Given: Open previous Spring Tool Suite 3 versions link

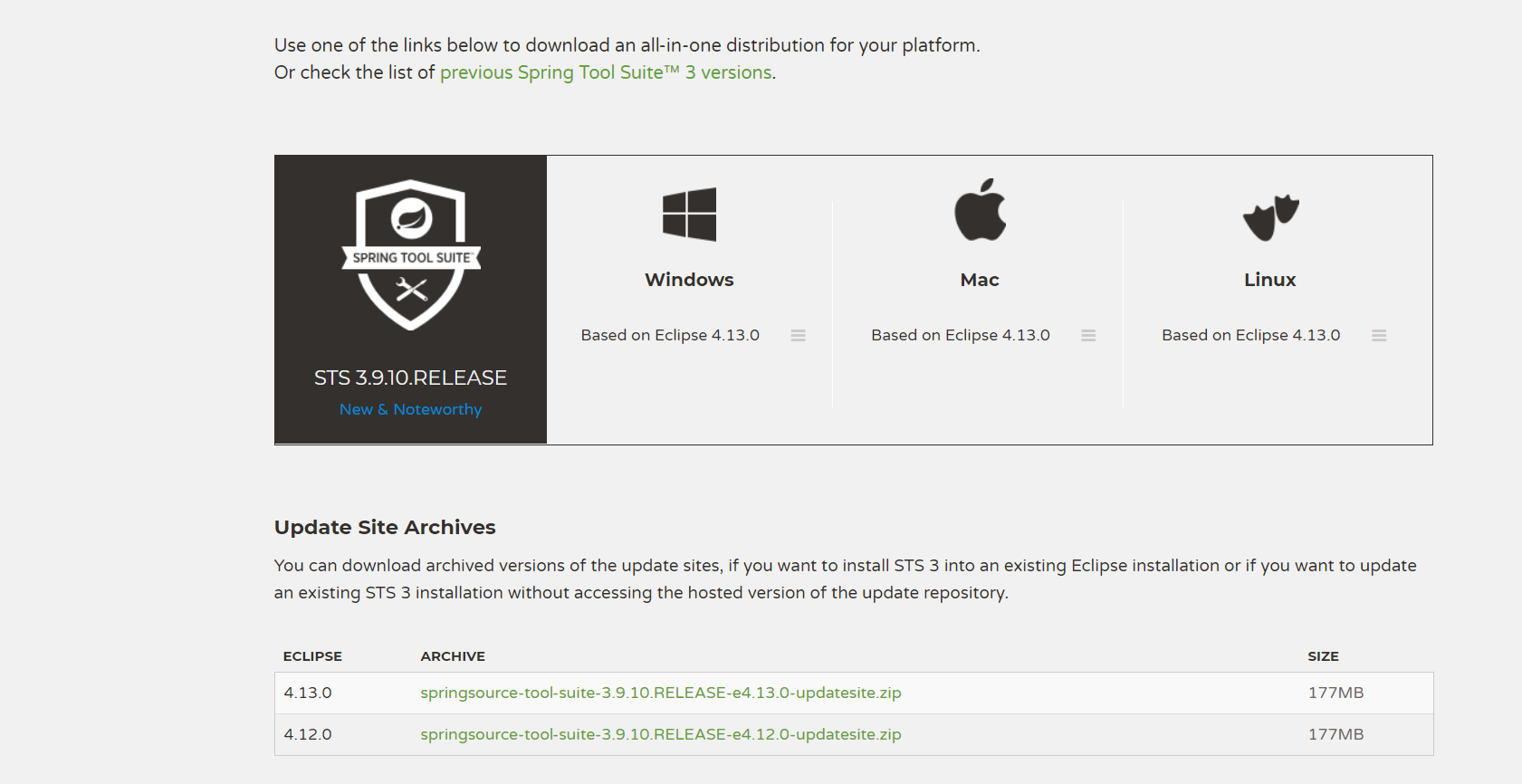Looking at the screenshot, I should 607,72.
